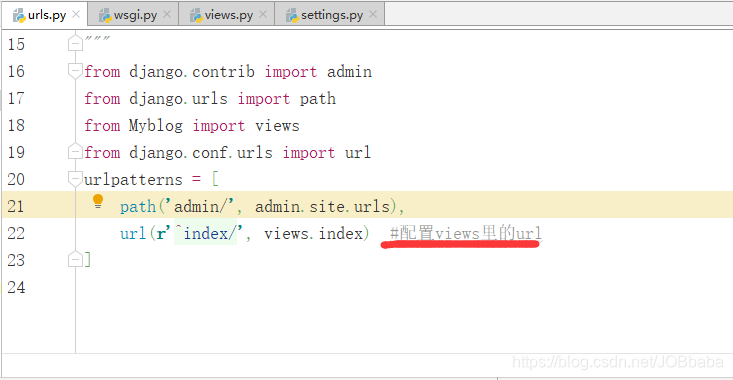The width and height of the screenshot is (733, 380).
Task: Click 'Myblog' on line 18
Action: point(156,125)
